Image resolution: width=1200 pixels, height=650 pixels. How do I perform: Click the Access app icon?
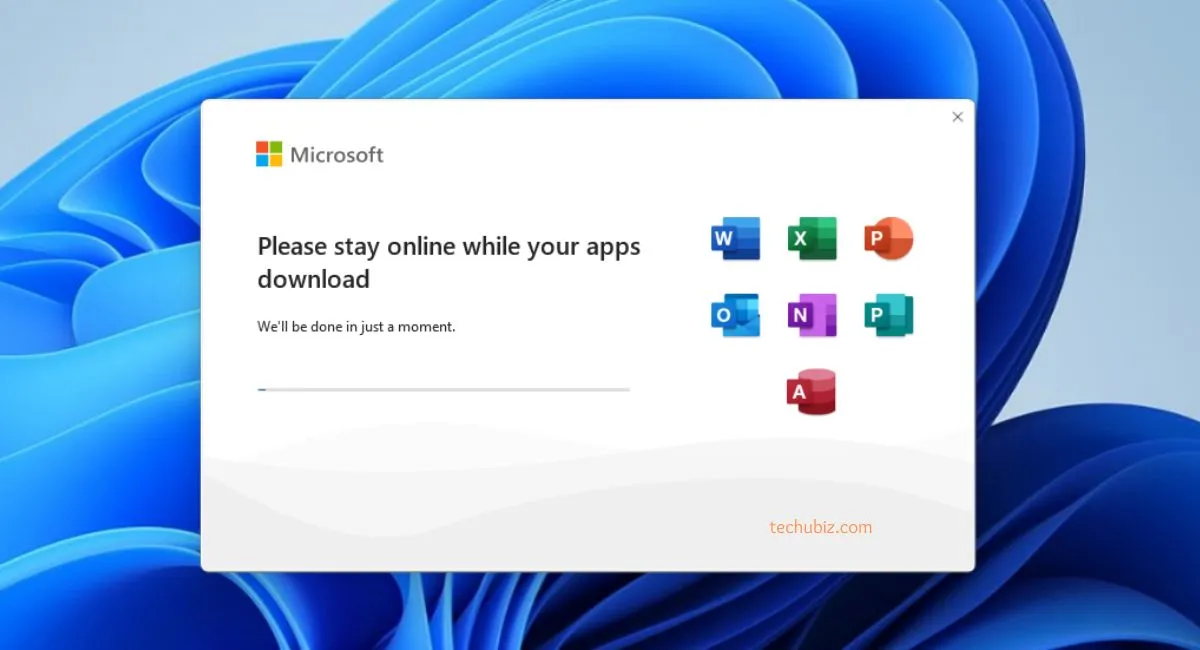click(811, 392)
